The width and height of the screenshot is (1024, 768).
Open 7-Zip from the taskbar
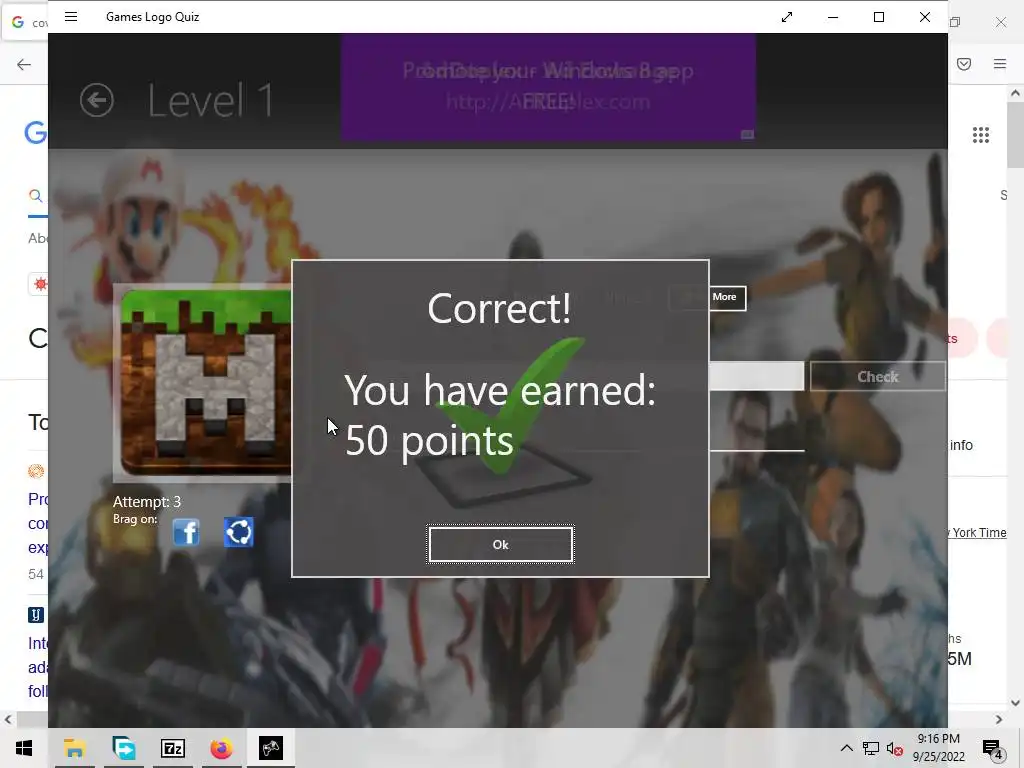click(173, 748)
